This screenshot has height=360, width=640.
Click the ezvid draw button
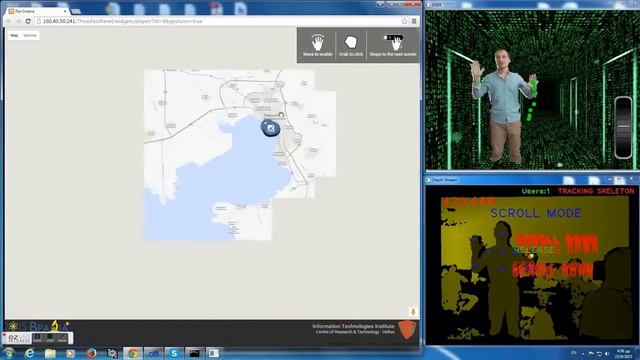tap(62, 338)
